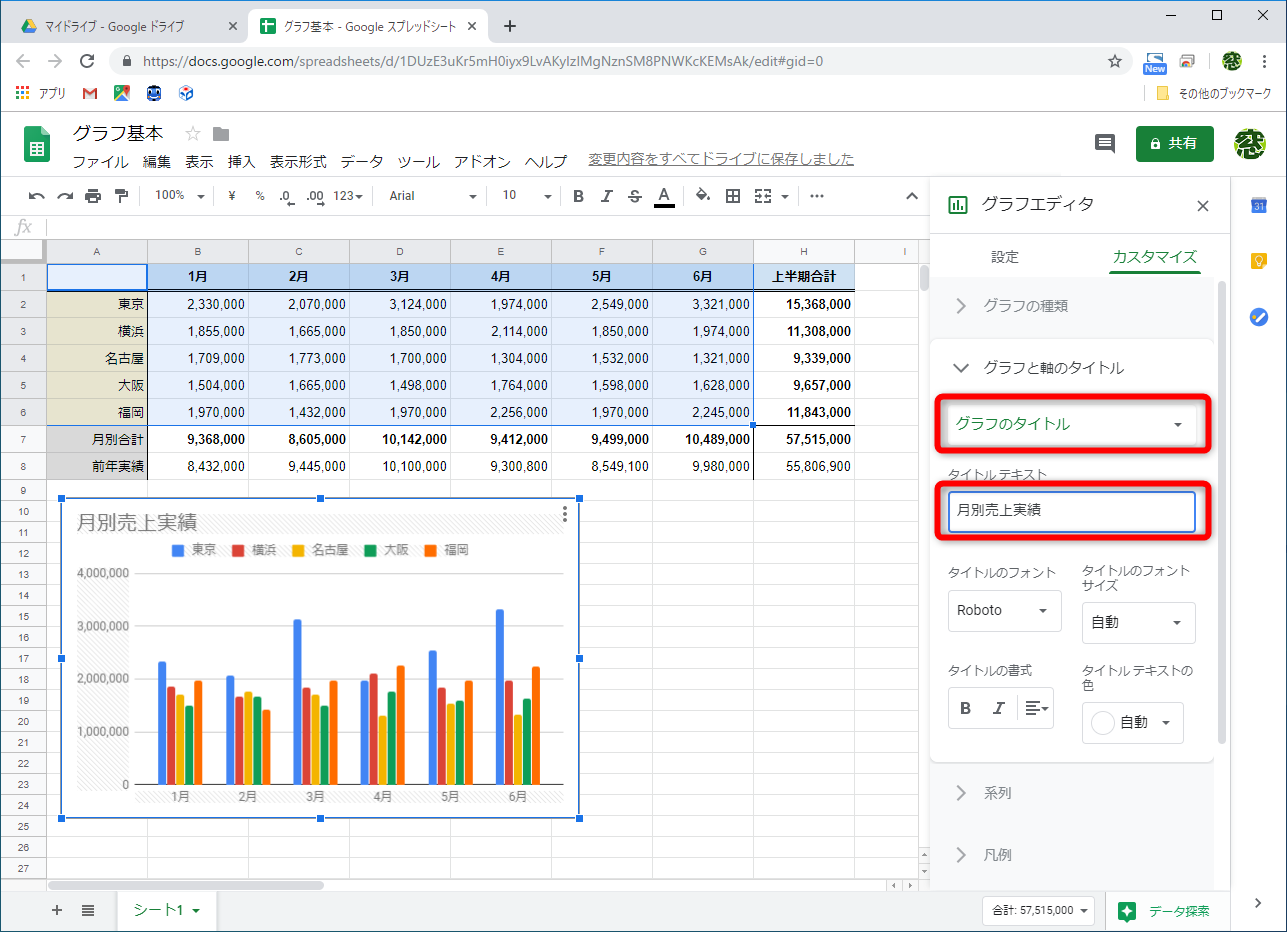The image size is (1287, 932).
Task: Click the データ探索 explore button
Action: 1166,911
